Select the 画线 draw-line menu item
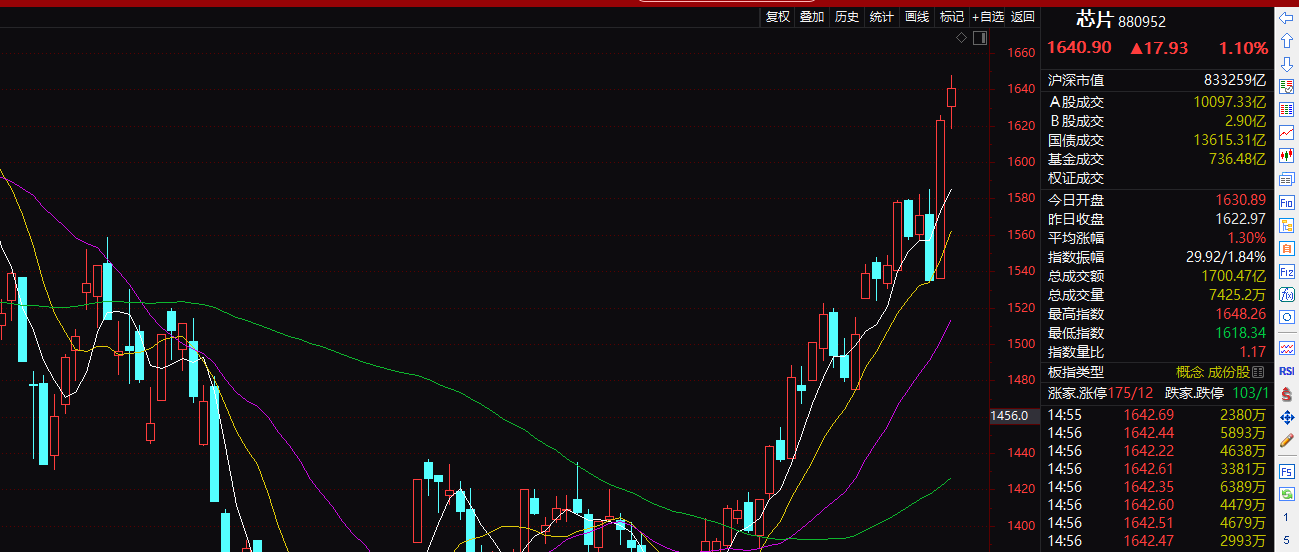This screenshot has width=1299, height=552. pyautogui.click(x=916, y=16)
